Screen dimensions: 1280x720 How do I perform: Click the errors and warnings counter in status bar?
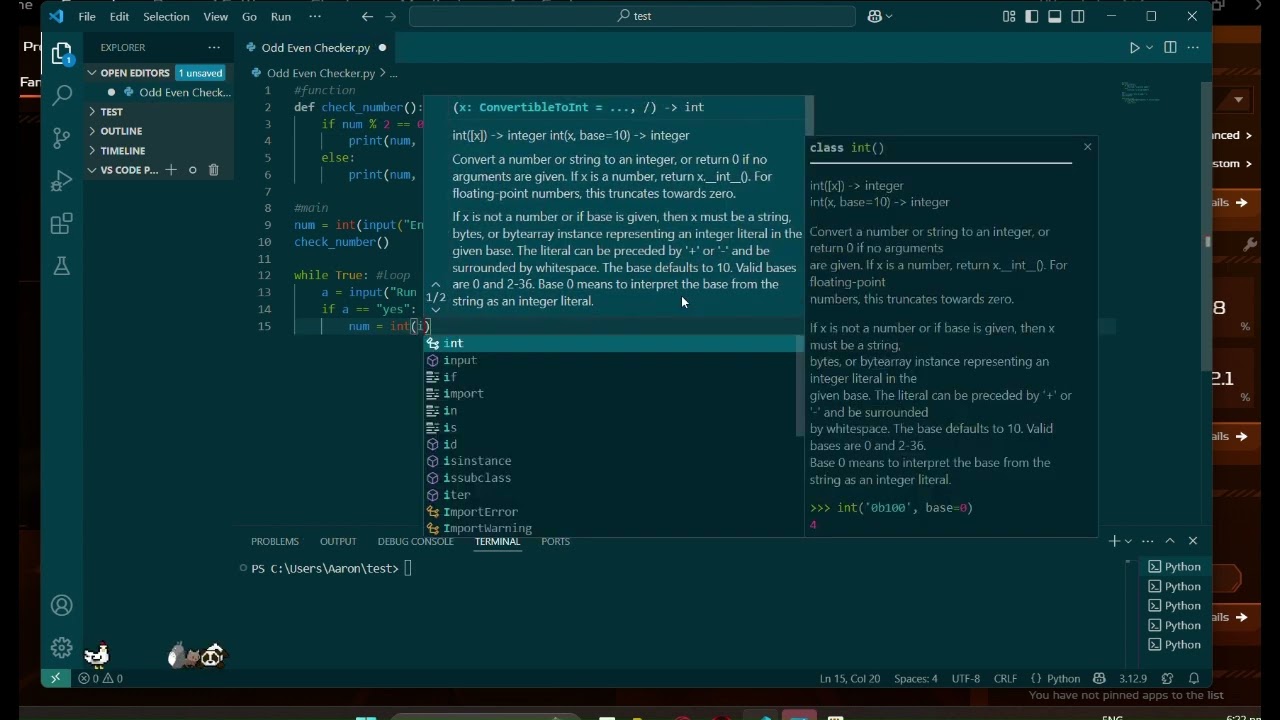click(100, 678)
